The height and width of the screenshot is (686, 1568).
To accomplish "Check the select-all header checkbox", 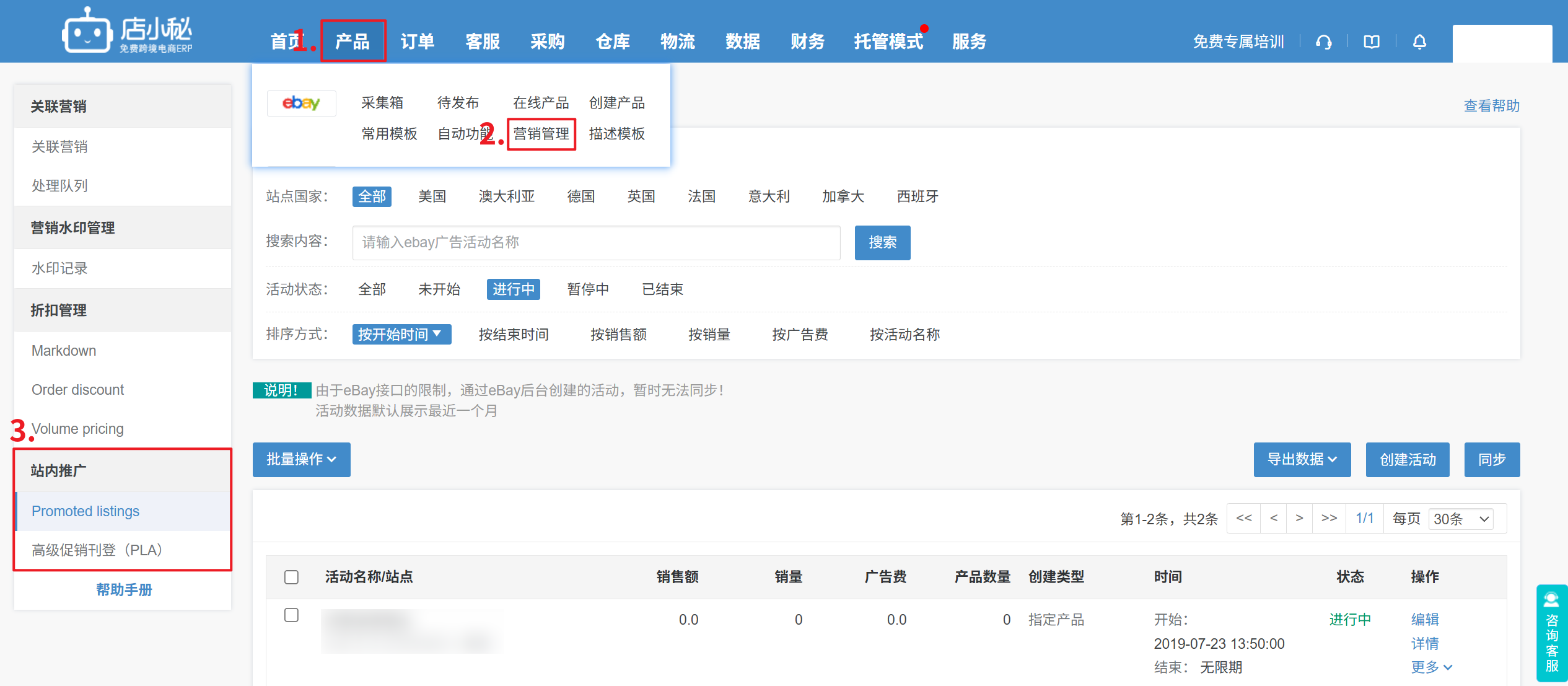I will pos(291,577).
